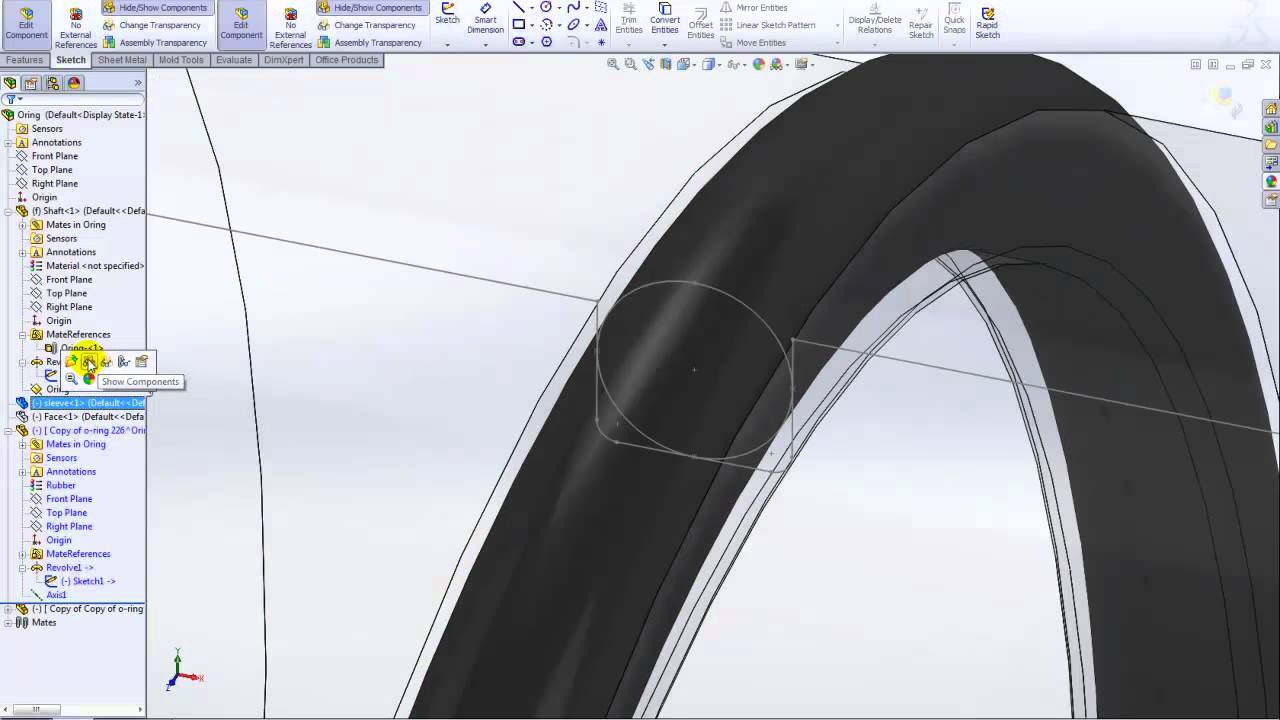Click Show Components in context toolbar
The width and height of the screenshot is (1280, 720).
[89, 362]
